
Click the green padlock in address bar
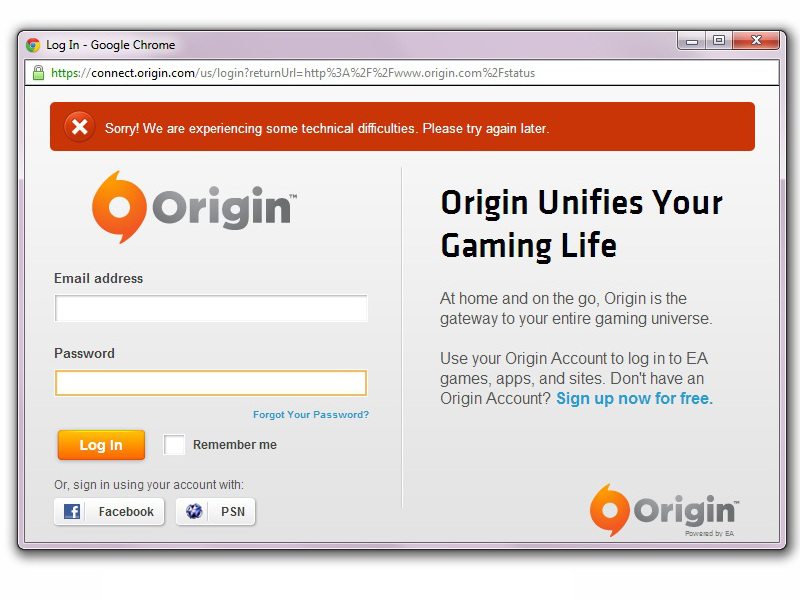38,72
